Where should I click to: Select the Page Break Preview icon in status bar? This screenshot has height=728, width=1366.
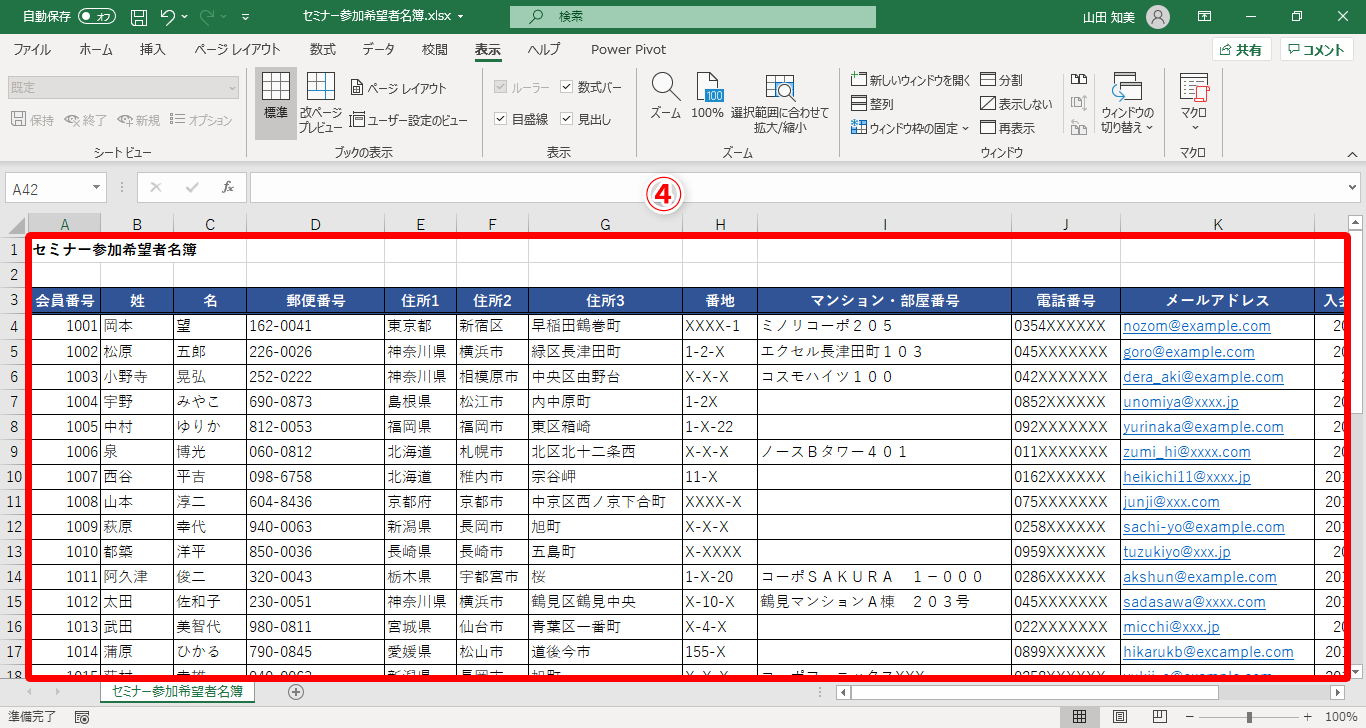point(1160,717)
